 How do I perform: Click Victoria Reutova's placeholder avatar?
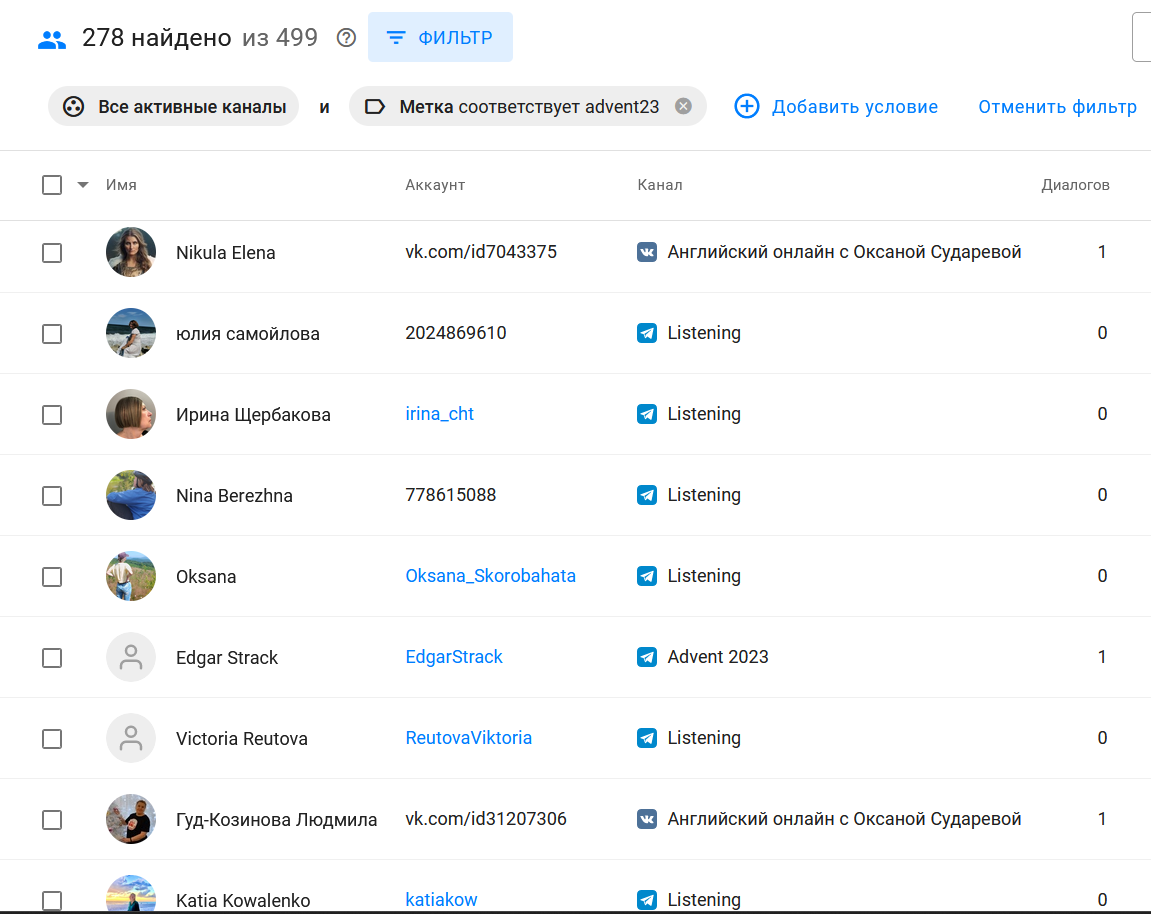click(x=131, y=738)
